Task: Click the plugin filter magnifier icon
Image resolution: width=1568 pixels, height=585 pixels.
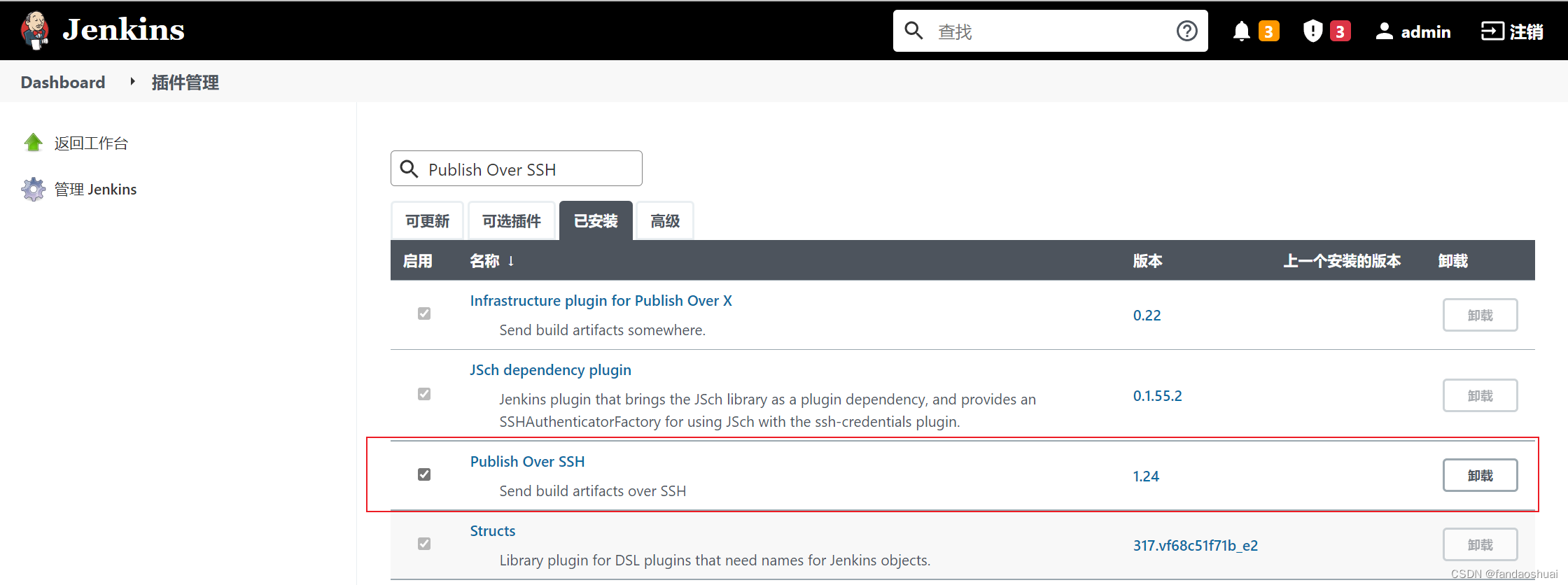Action: 409,169
